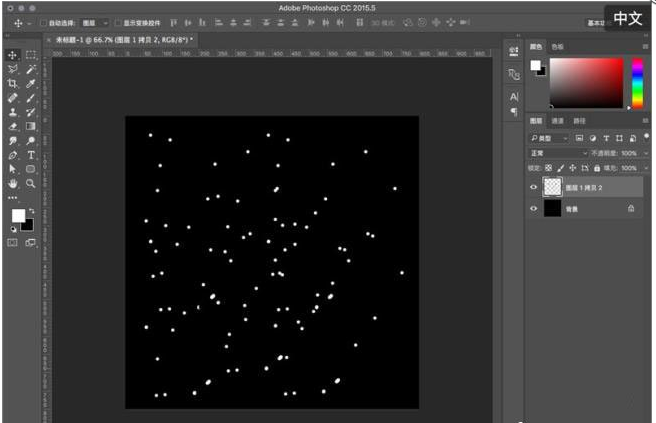Select the Hand tool
Screen dimensions: 656x423
tap(13, 184)
